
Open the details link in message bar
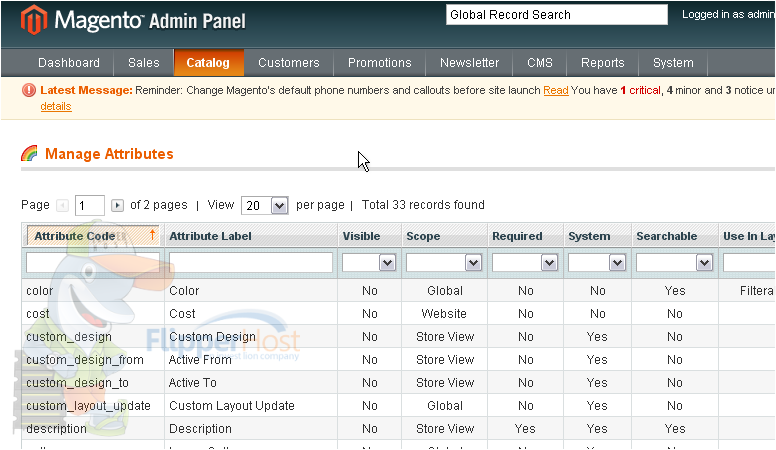[x=56, y=106]
